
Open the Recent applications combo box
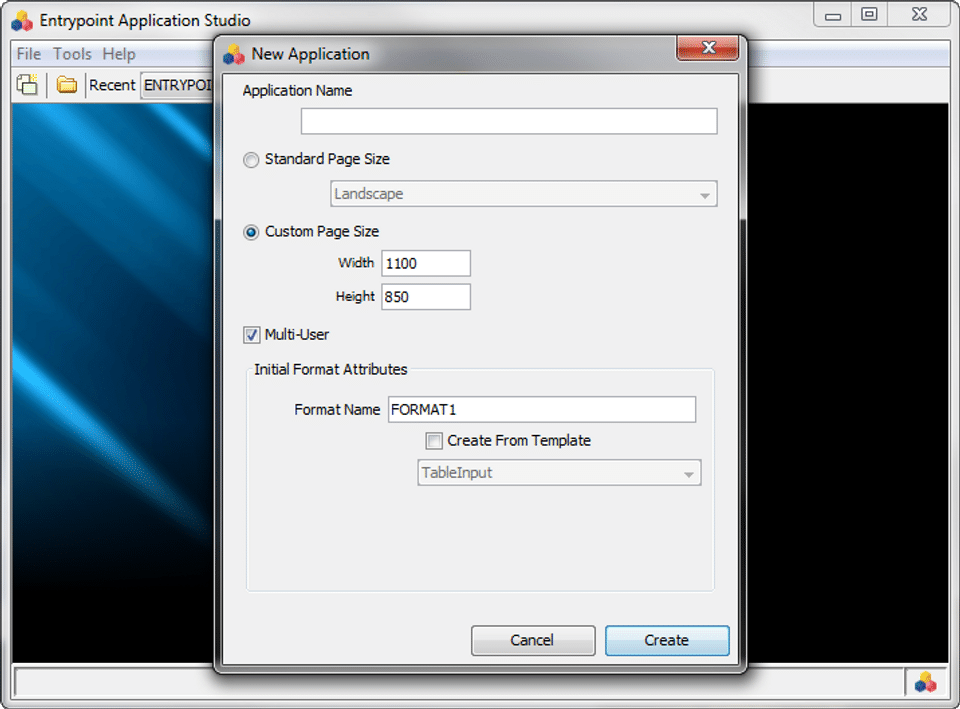177,85
